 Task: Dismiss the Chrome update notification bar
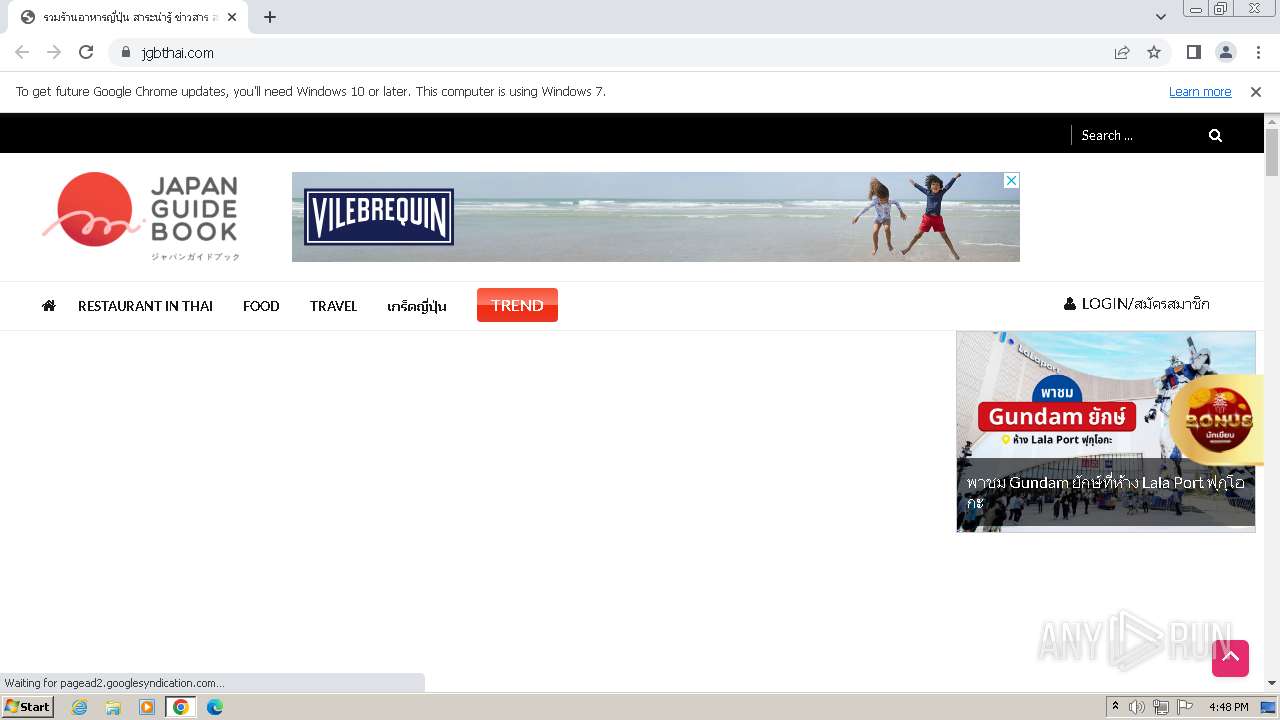1256,91
